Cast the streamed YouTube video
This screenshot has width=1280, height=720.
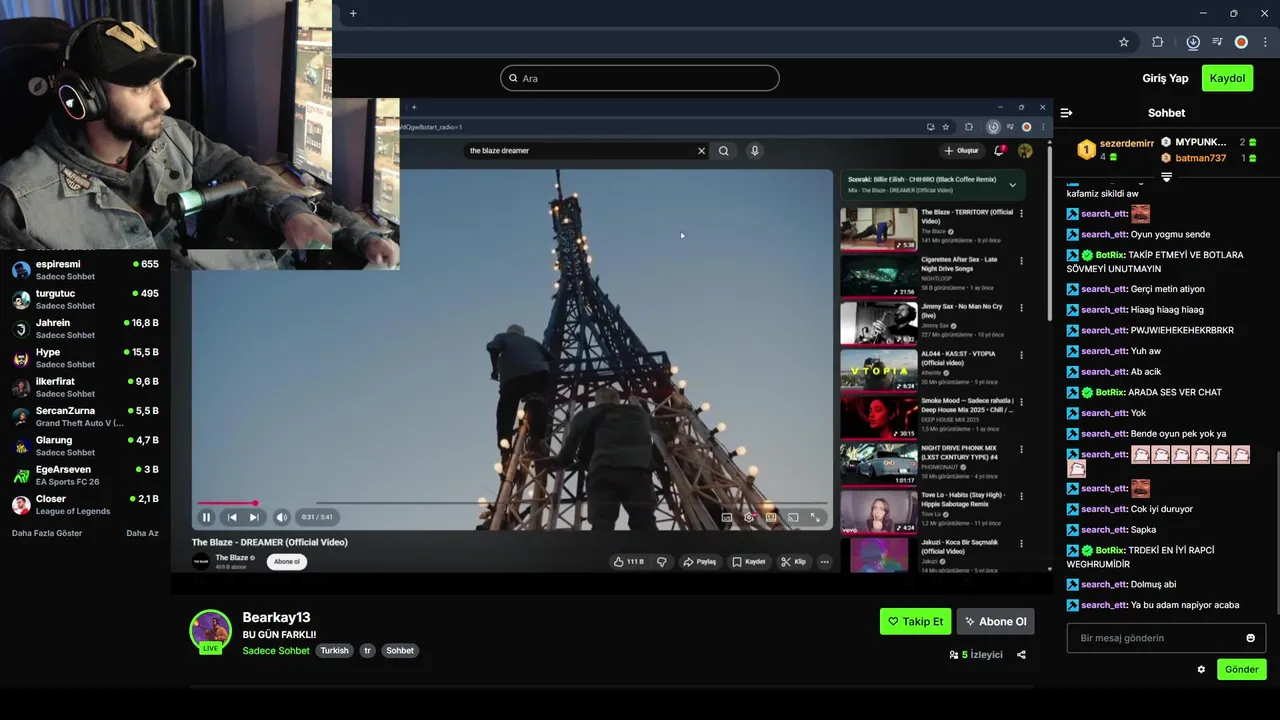793,517
